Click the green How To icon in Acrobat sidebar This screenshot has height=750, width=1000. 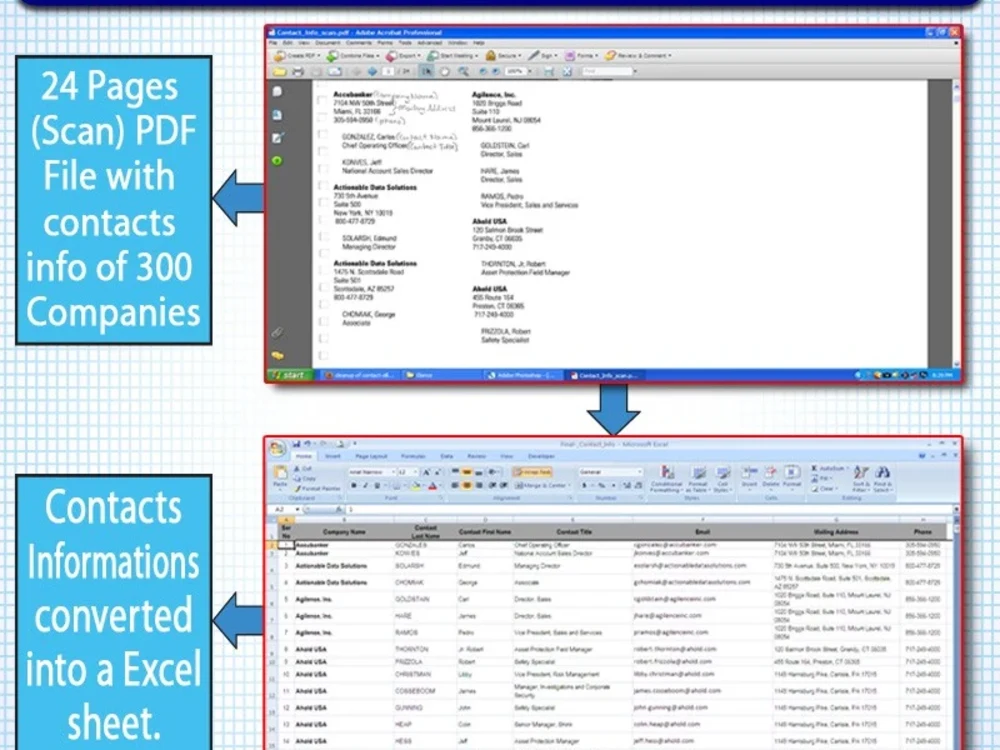[277, 161]
